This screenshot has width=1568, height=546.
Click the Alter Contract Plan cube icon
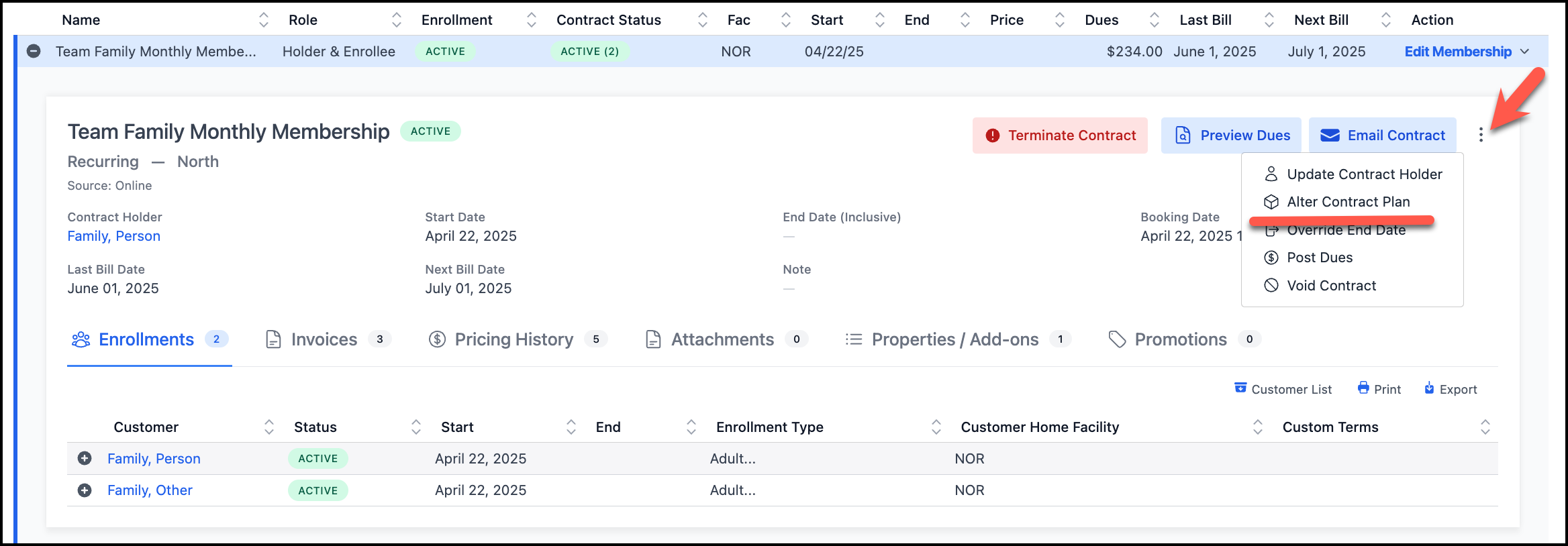[1271, 202]
